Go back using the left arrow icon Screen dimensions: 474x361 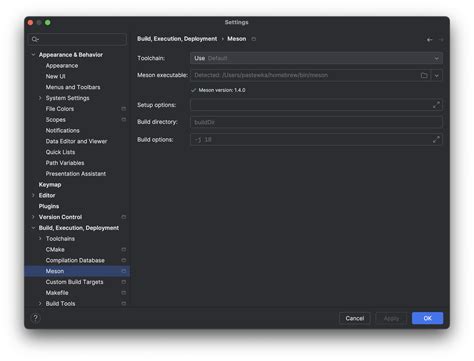(429, 40)
